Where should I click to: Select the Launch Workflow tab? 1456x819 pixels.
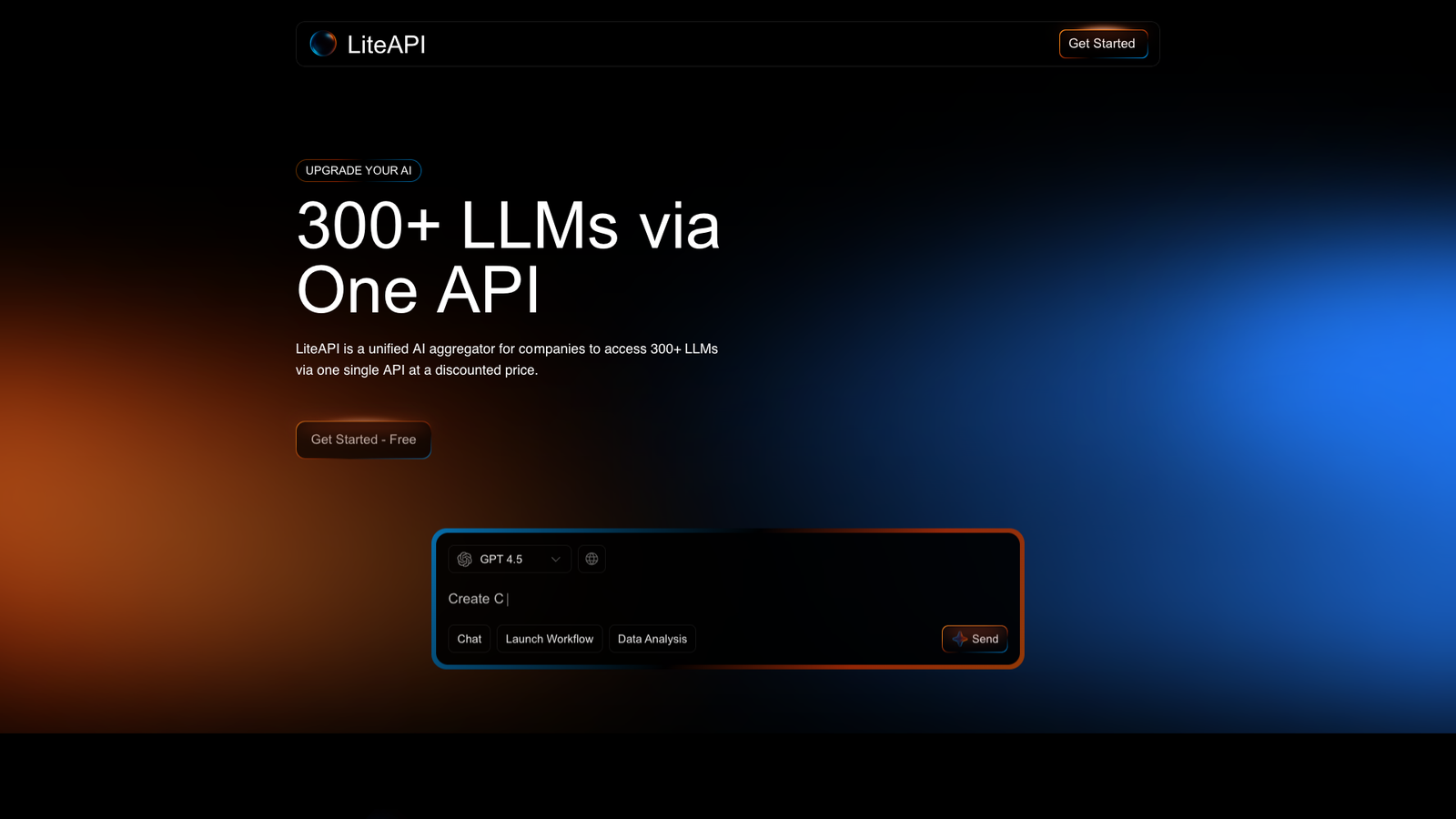550,639
